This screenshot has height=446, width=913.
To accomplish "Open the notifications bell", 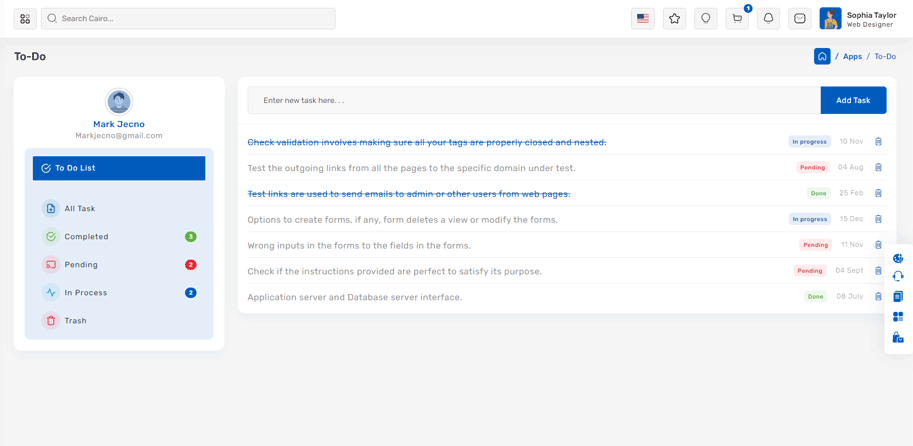I will pyautogui.click(x=768, y=18).
